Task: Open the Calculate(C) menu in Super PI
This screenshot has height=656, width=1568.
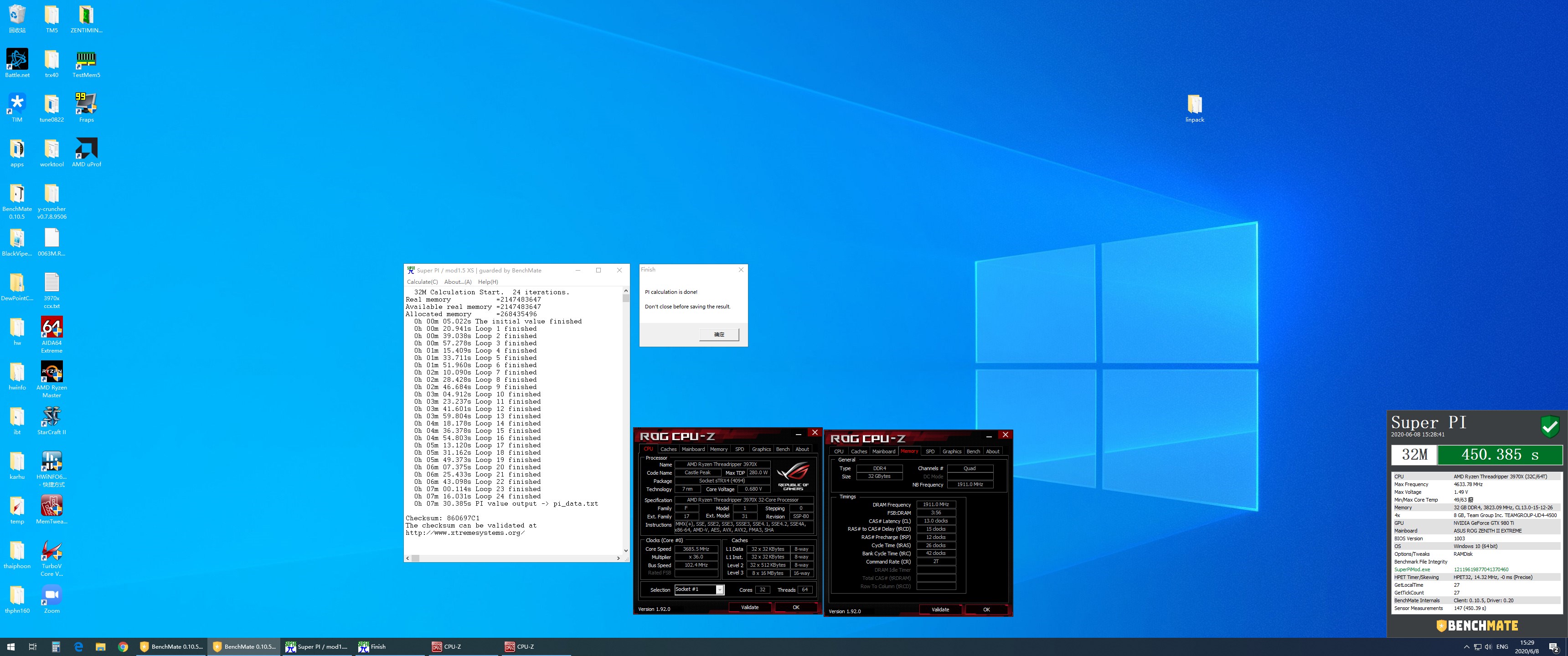Action: 422,282
